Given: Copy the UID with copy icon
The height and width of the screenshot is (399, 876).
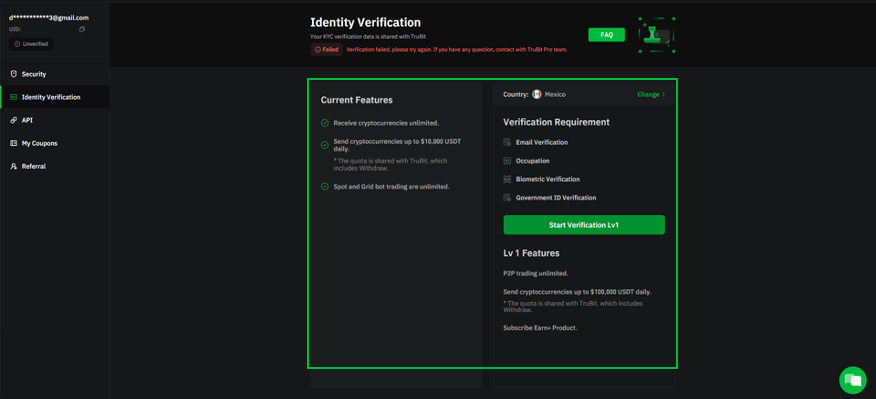Looking at the screenshot, I should click(82, 28).
